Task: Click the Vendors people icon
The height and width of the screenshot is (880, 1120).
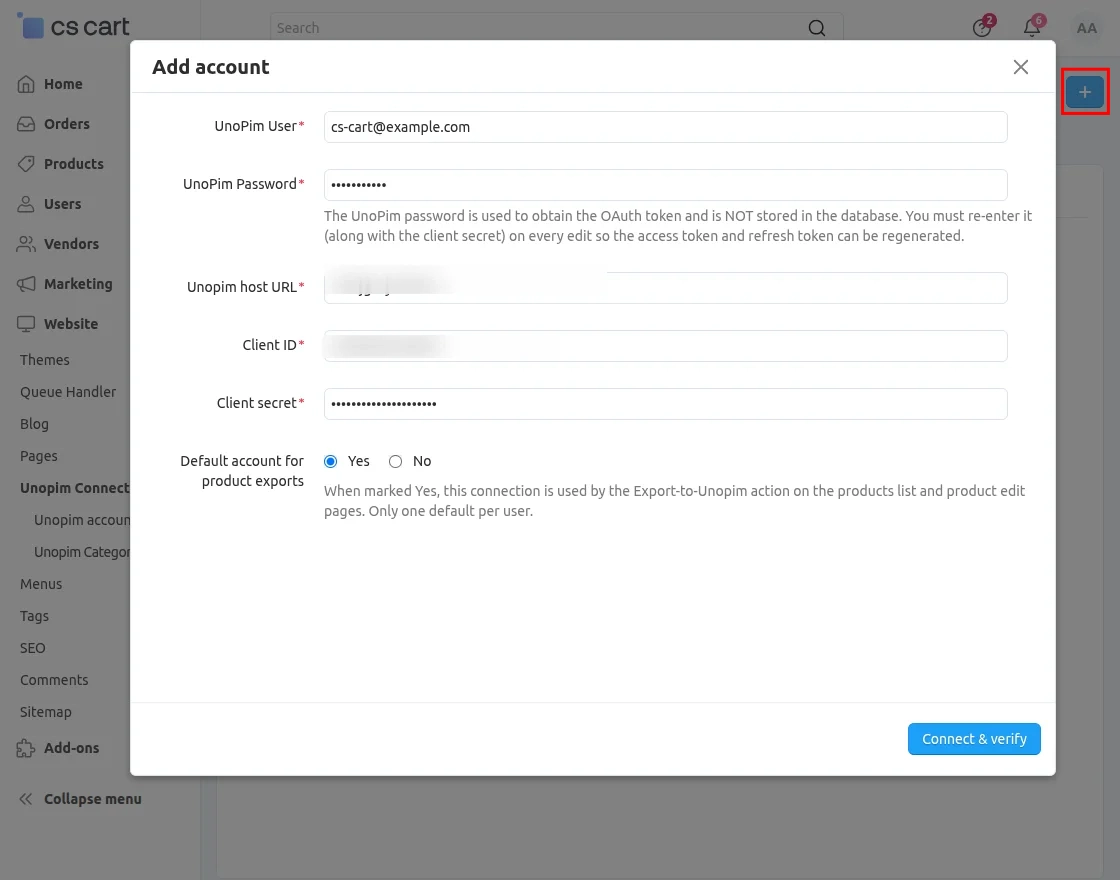Action: [x=26, y=244]
